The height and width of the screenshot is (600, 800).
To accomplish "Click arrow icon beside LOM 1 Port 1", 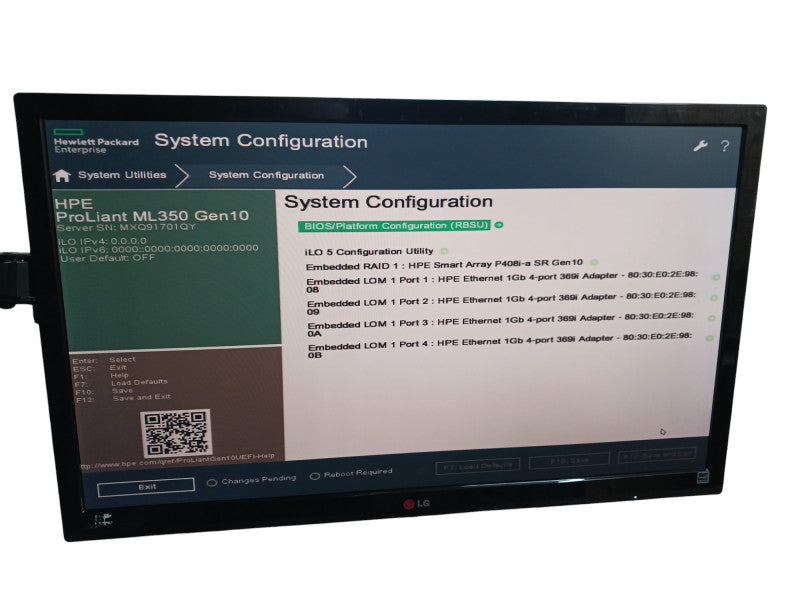I will coord(716,277).
